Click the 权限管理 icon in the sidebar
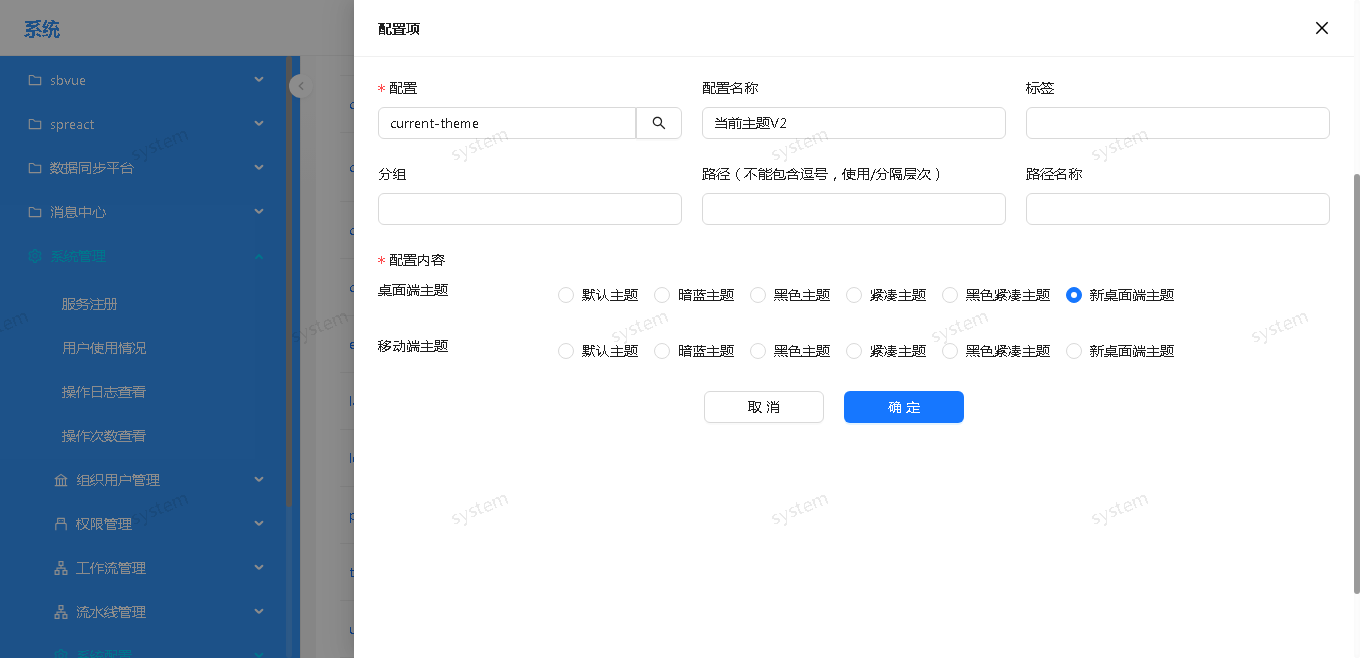The image size is (1360, 658). click(x=61, y=524)
